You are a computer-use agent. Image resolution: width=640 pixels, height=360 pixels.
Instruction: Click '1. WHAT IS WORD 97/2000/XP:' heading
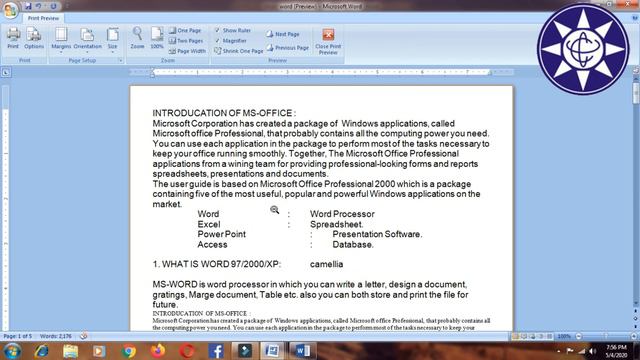pos(217,264)
